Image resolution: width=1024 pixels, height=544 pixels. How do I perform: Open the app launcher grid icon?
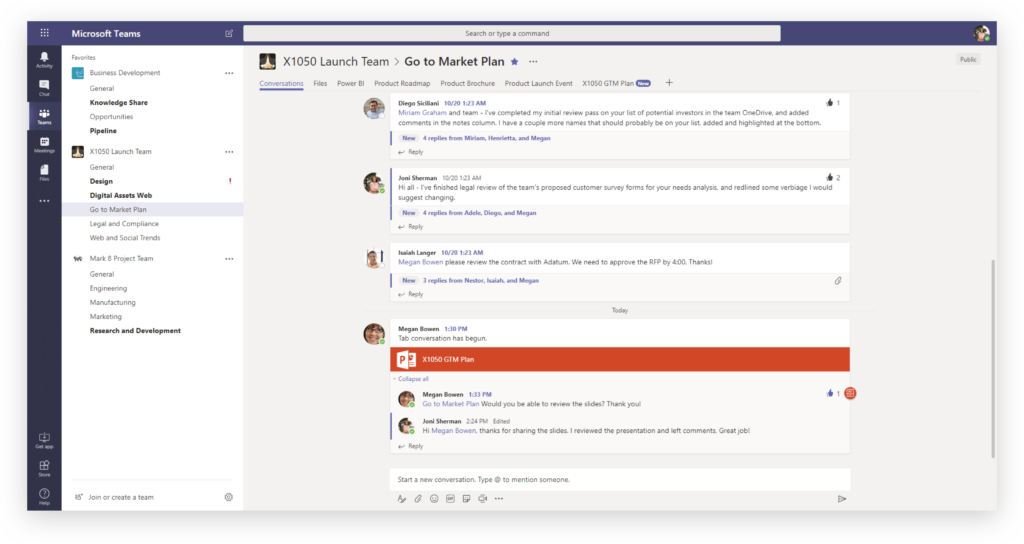(44, 33)
